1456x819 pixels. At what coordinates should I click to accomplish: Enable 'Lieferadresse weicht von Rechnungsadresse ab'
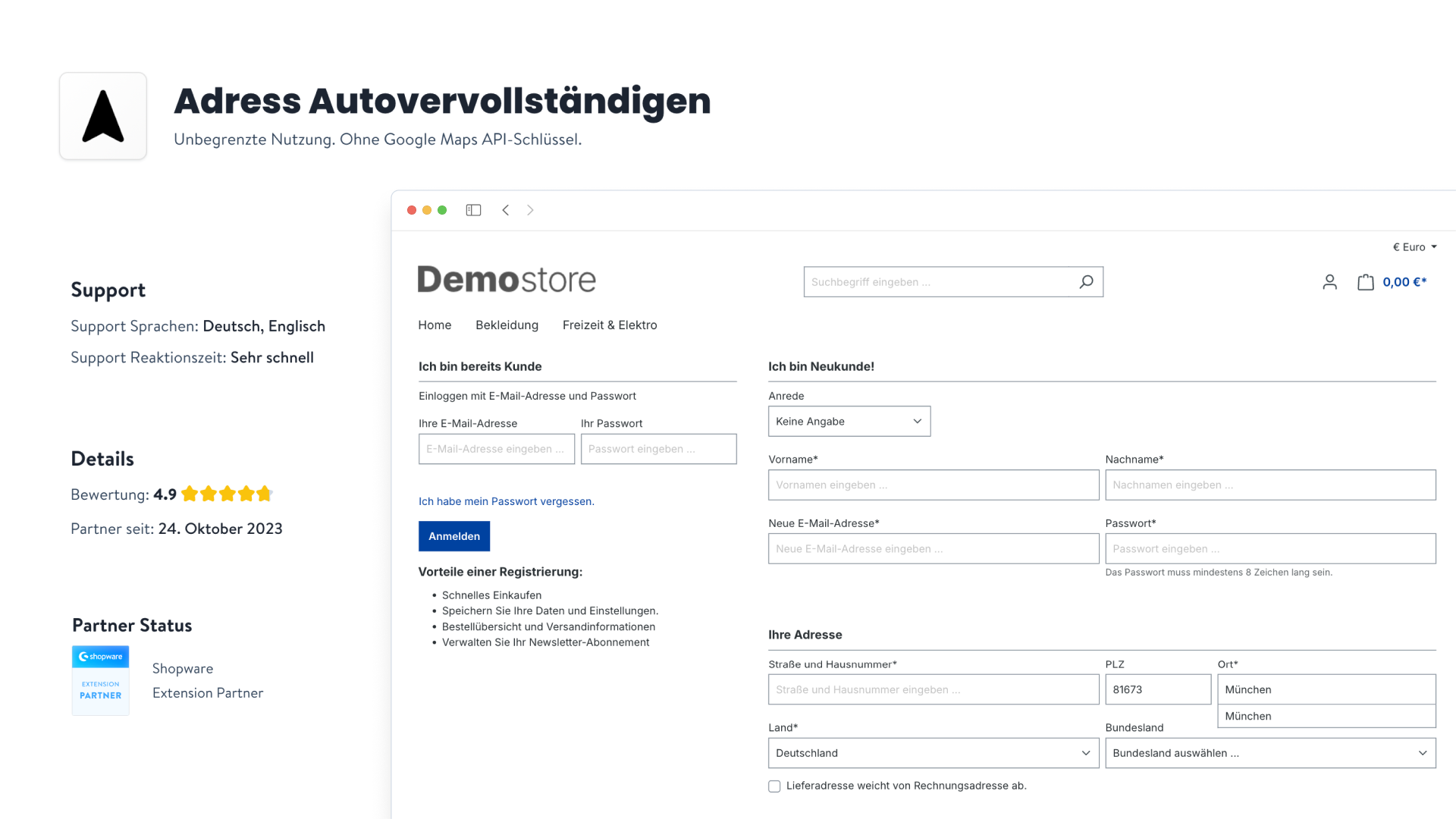tap(774, 786)
